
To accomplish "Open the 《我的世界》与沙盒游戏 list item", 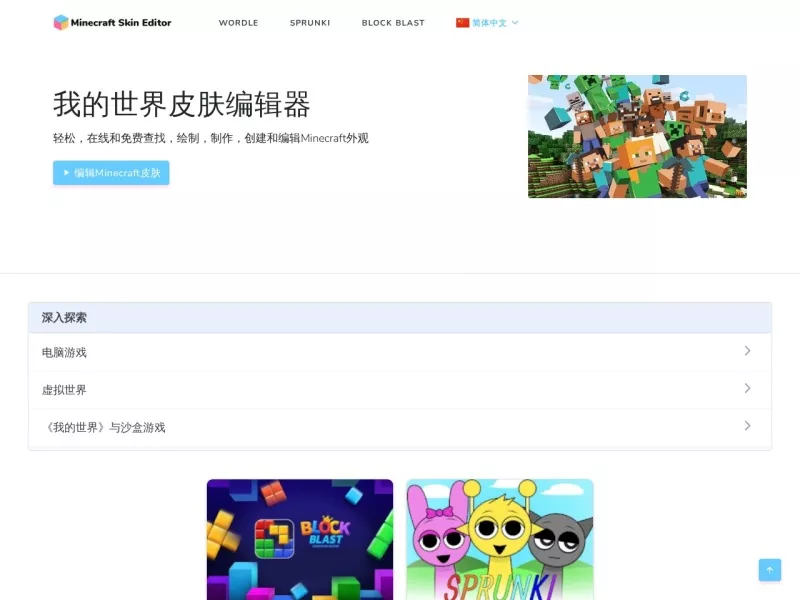I will click(400, 428).
